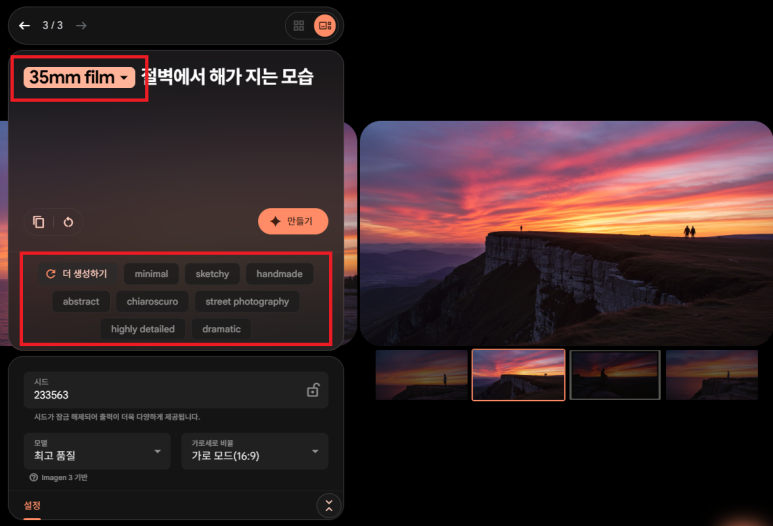773x526 pixels.
Task: Select the abstract style chip
Action: pyautogui.click(x=81, y=301)
